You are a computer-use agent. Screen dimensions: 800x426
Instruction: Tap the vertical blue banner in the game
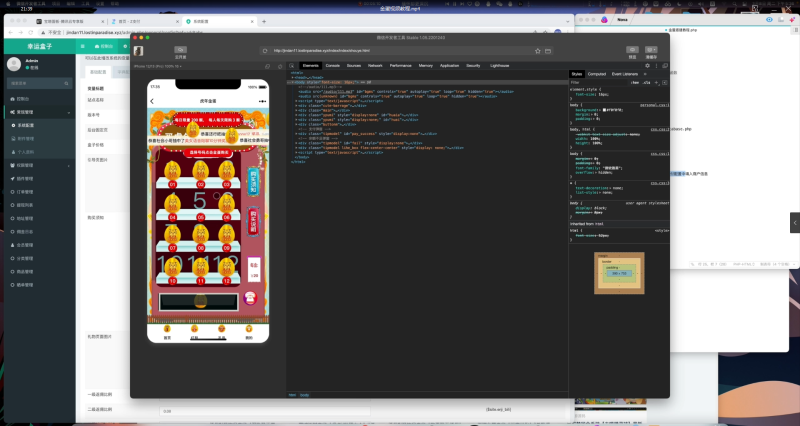click(253, 182)
